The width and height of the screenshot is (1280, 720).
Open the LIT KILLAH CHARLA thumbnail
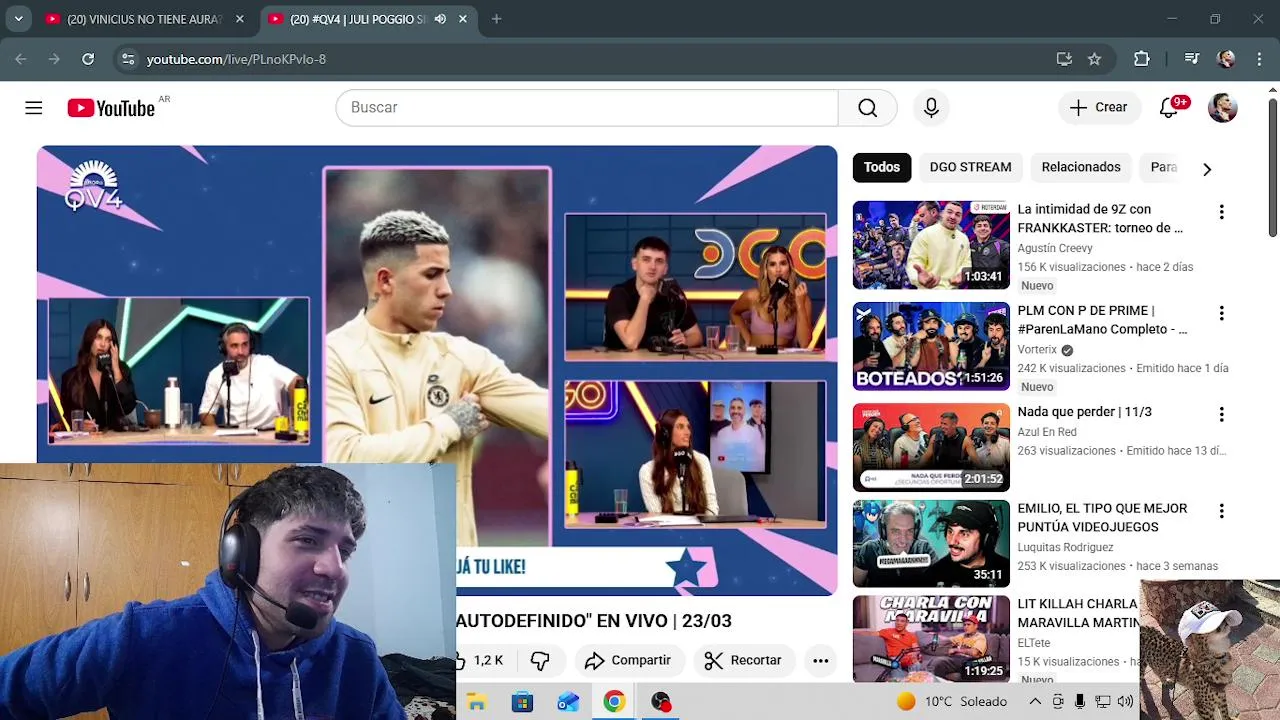click(x=931, y=638)
